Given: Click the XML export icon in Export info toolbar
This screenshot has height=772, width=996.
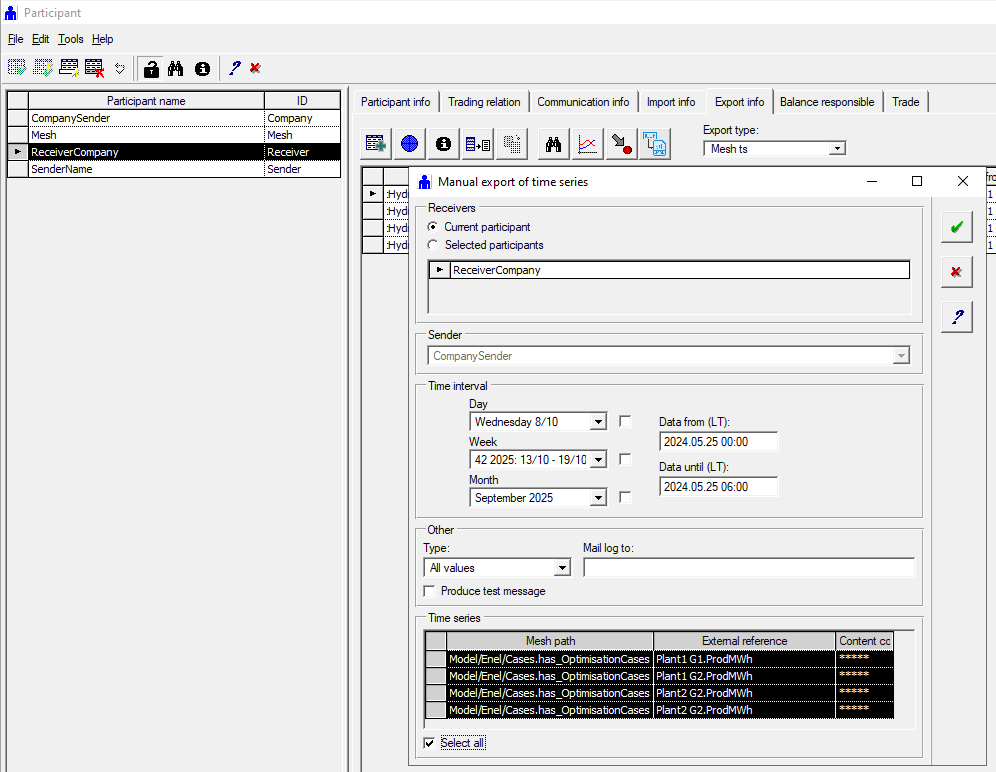Looking at the screenshot, I should coord(654,143).
